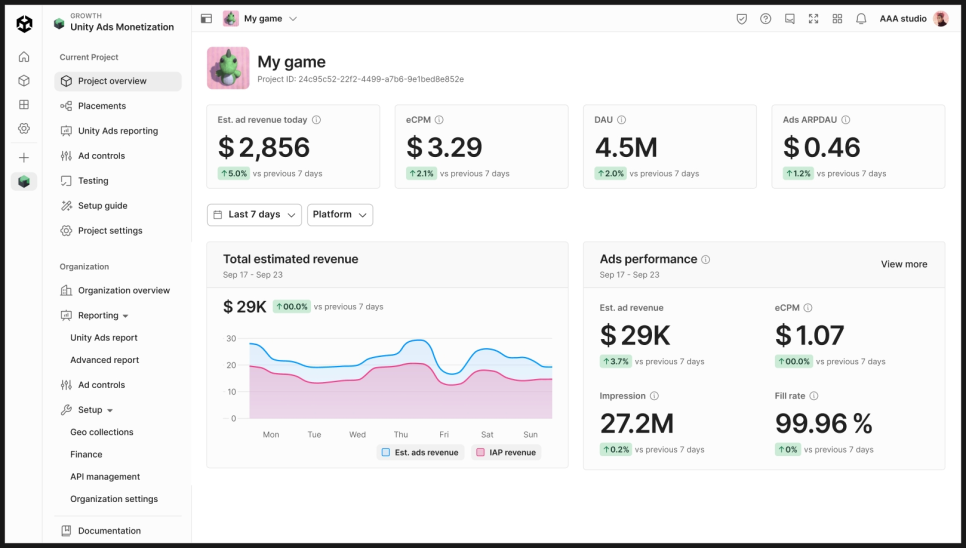Open Geo collections
Image resolution: width=966 pixels, height=548 pixels.
click(x=102, y=432)
